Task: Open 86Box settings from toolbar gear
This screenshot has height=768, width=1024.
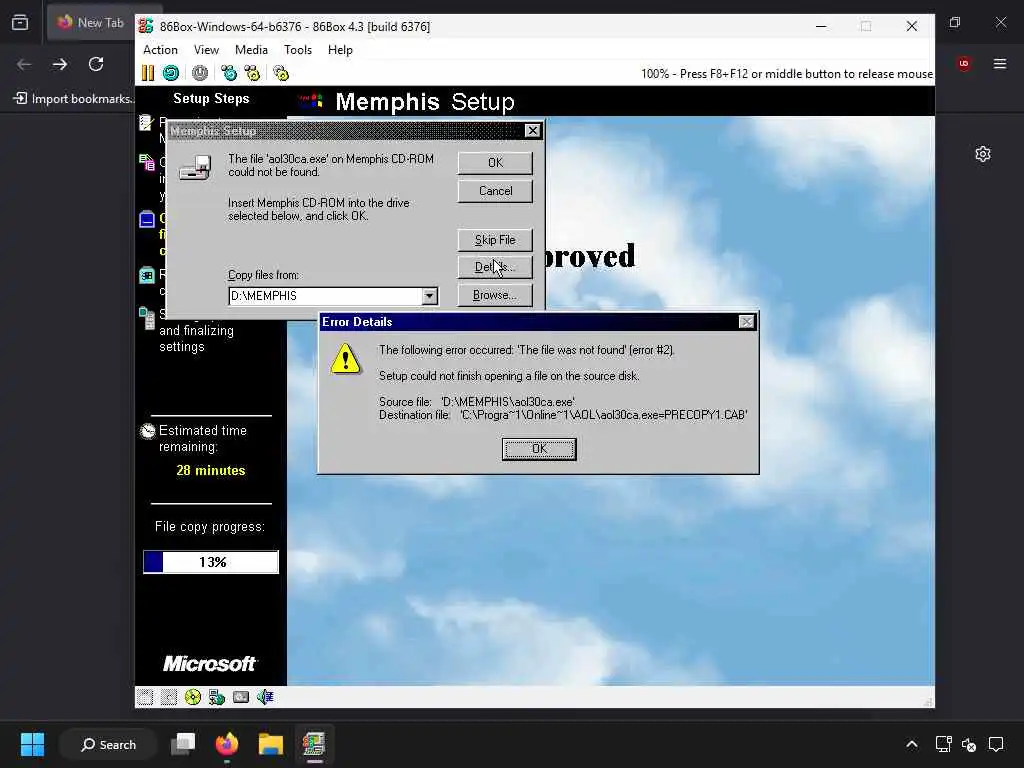Action: [x=281, y=73]
